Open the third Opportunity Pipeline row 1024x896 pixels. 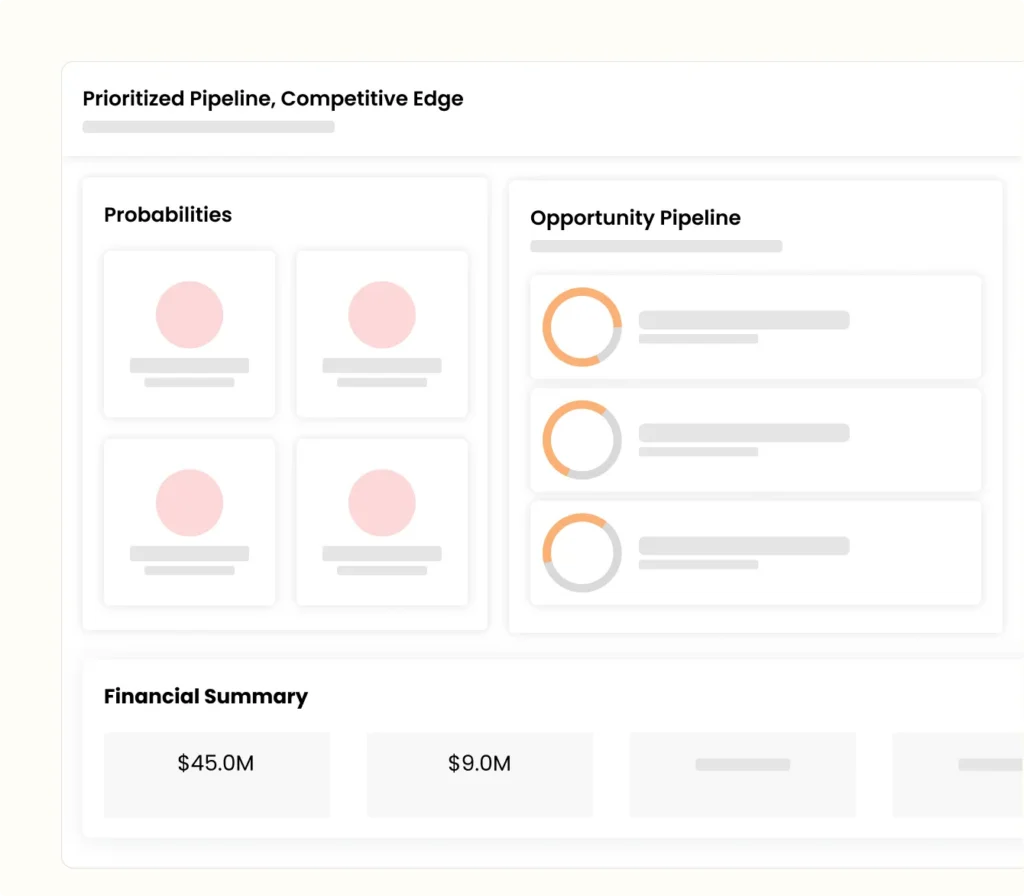click(x=800, y=553)
